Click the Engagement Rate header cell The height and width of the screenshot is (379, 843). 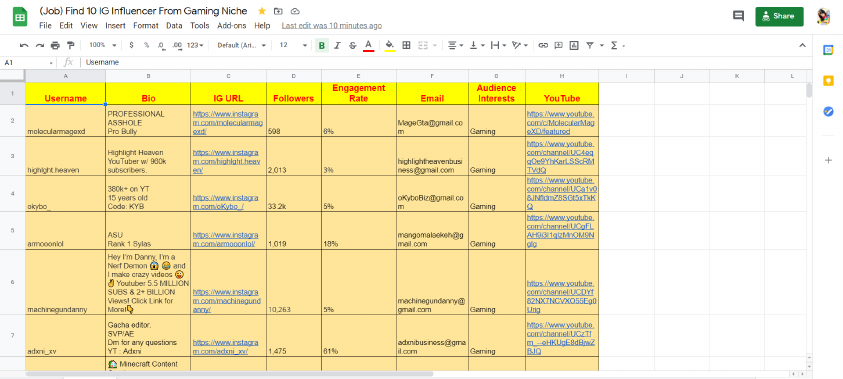pyautogui.click(x=359, y=94)
